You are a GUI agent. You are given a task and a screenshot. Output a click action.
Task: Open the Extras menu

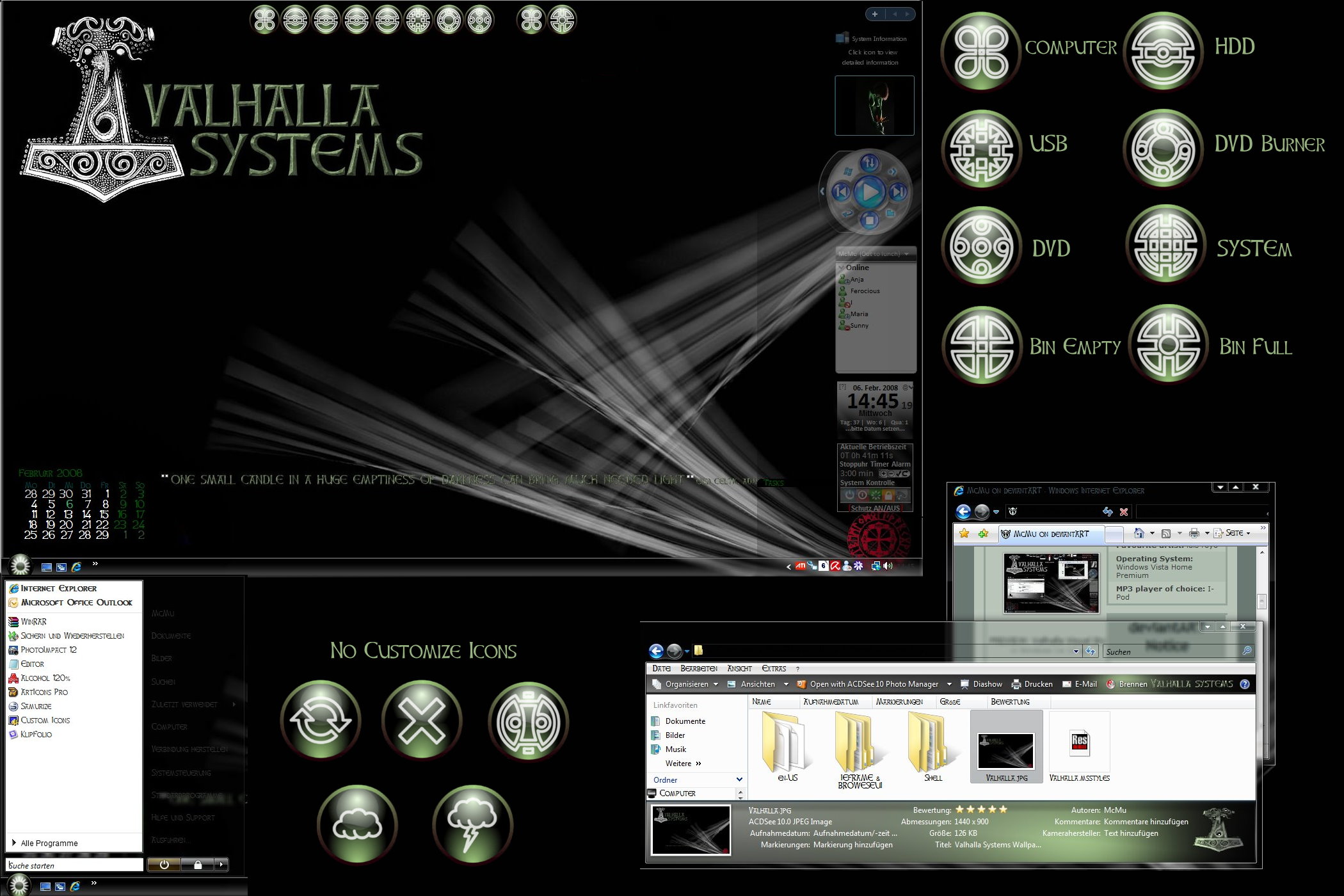point(774,668)
